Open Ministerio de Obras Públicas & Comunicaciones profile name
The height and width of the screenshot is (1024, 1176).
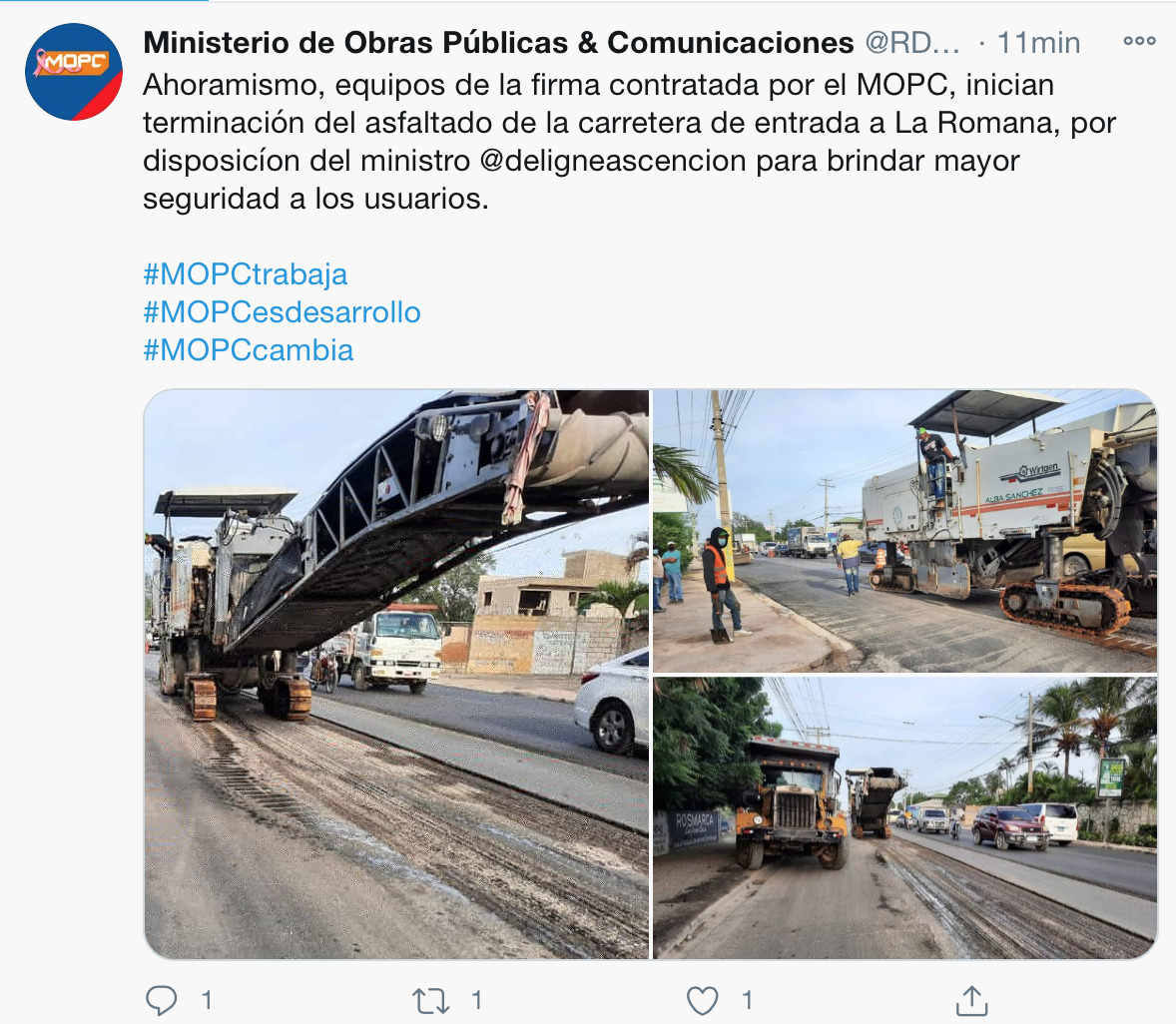(x=499, y=43)
